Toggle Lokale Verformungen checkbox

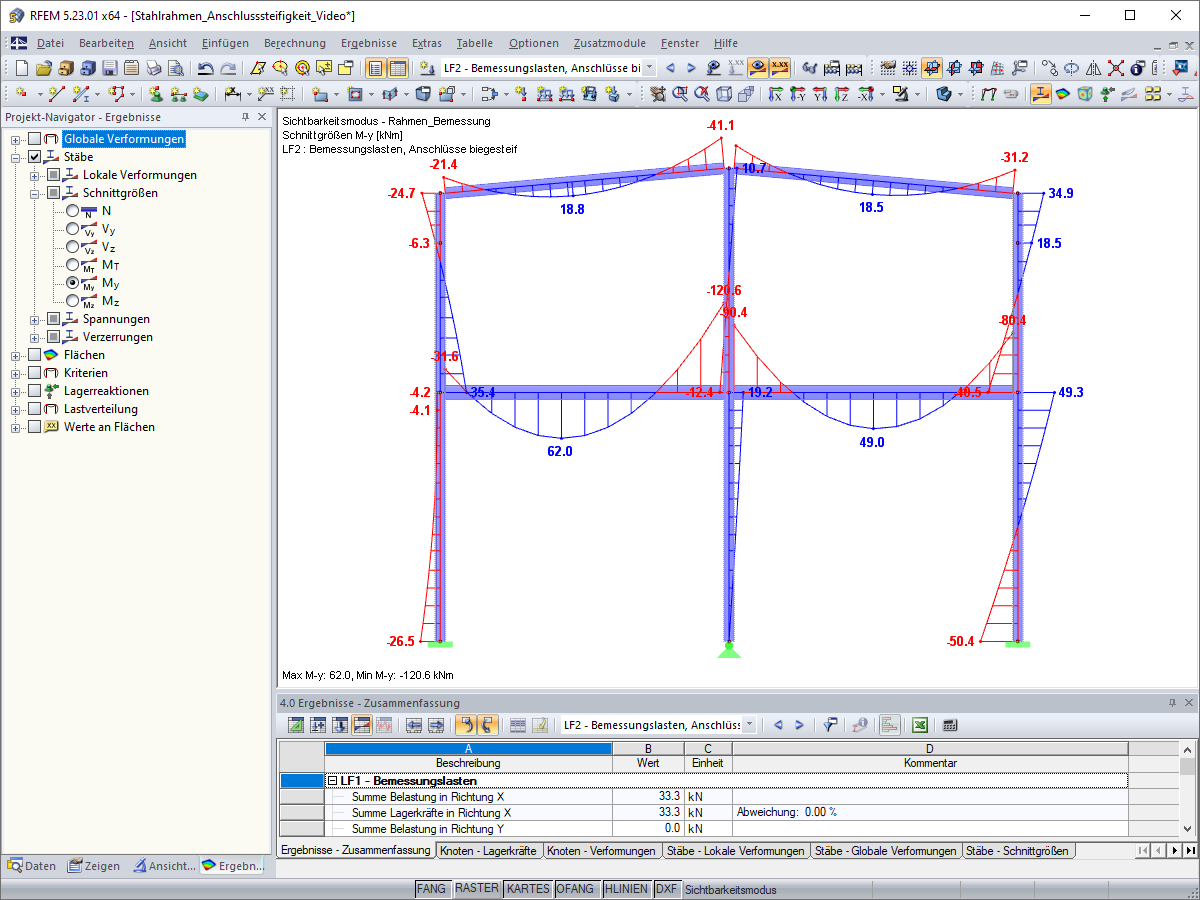point(54,175)
